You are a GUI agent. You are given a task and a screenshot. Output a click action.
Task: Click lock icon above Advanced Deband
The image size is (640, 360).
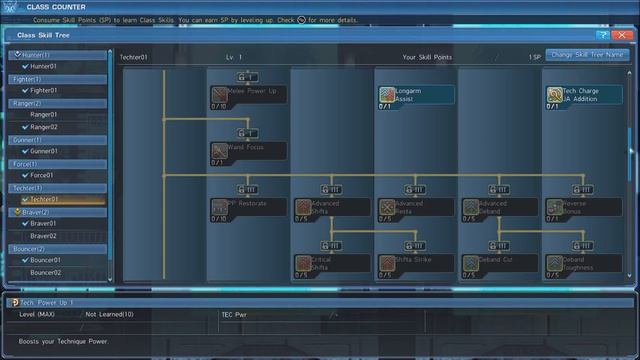point(498,189)
